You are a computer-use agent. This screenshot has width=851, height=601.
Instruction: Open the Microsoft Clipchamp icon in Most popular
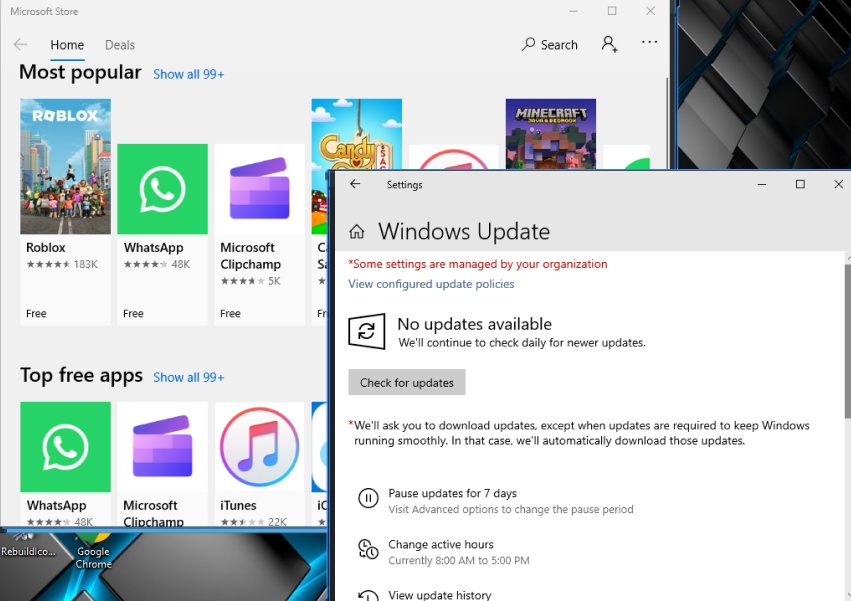coord(259,189)
